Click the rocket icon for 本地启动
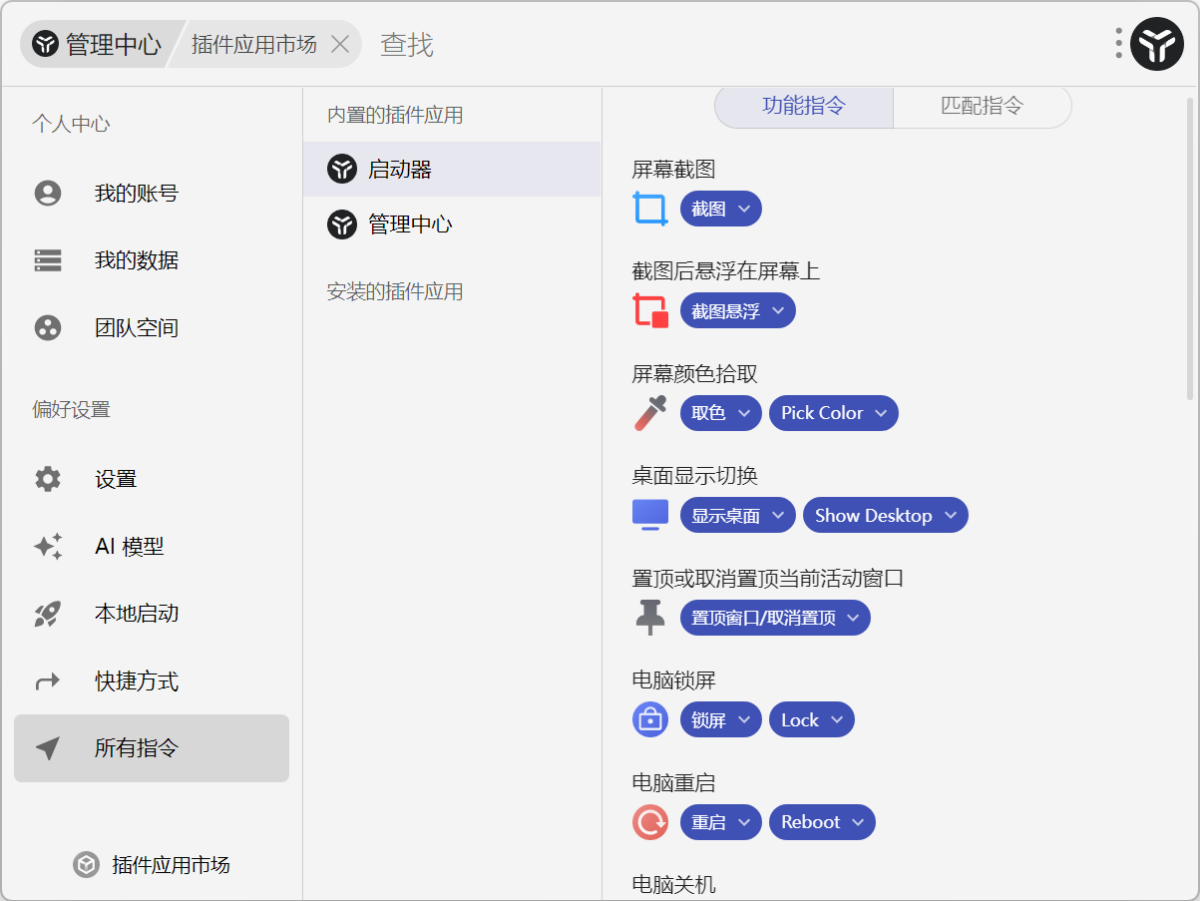Screen dimensions: 1200x901 [x=48, y=613]
